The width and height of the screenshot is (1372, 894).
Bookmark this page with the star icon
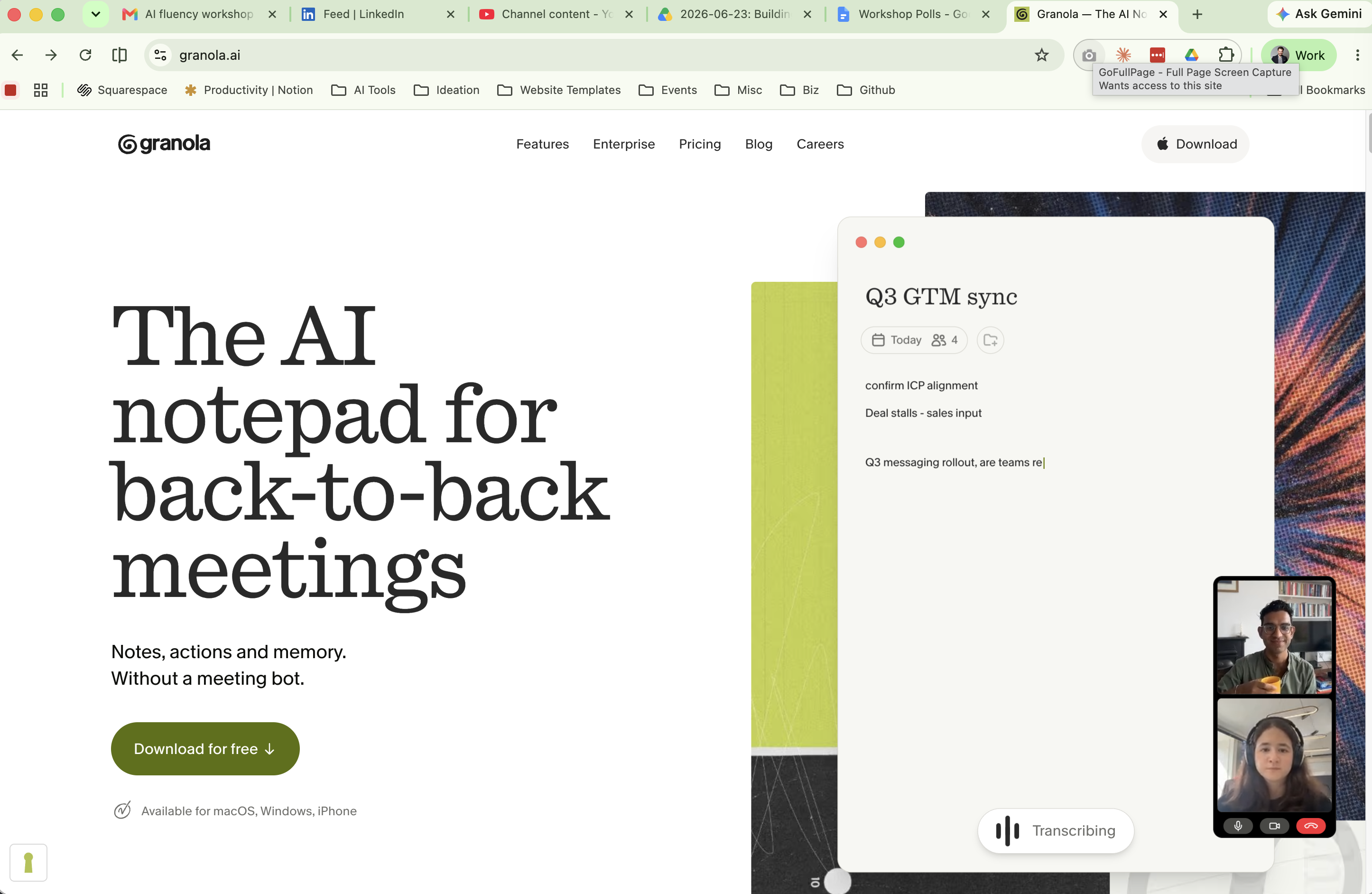coord(1041,56)
